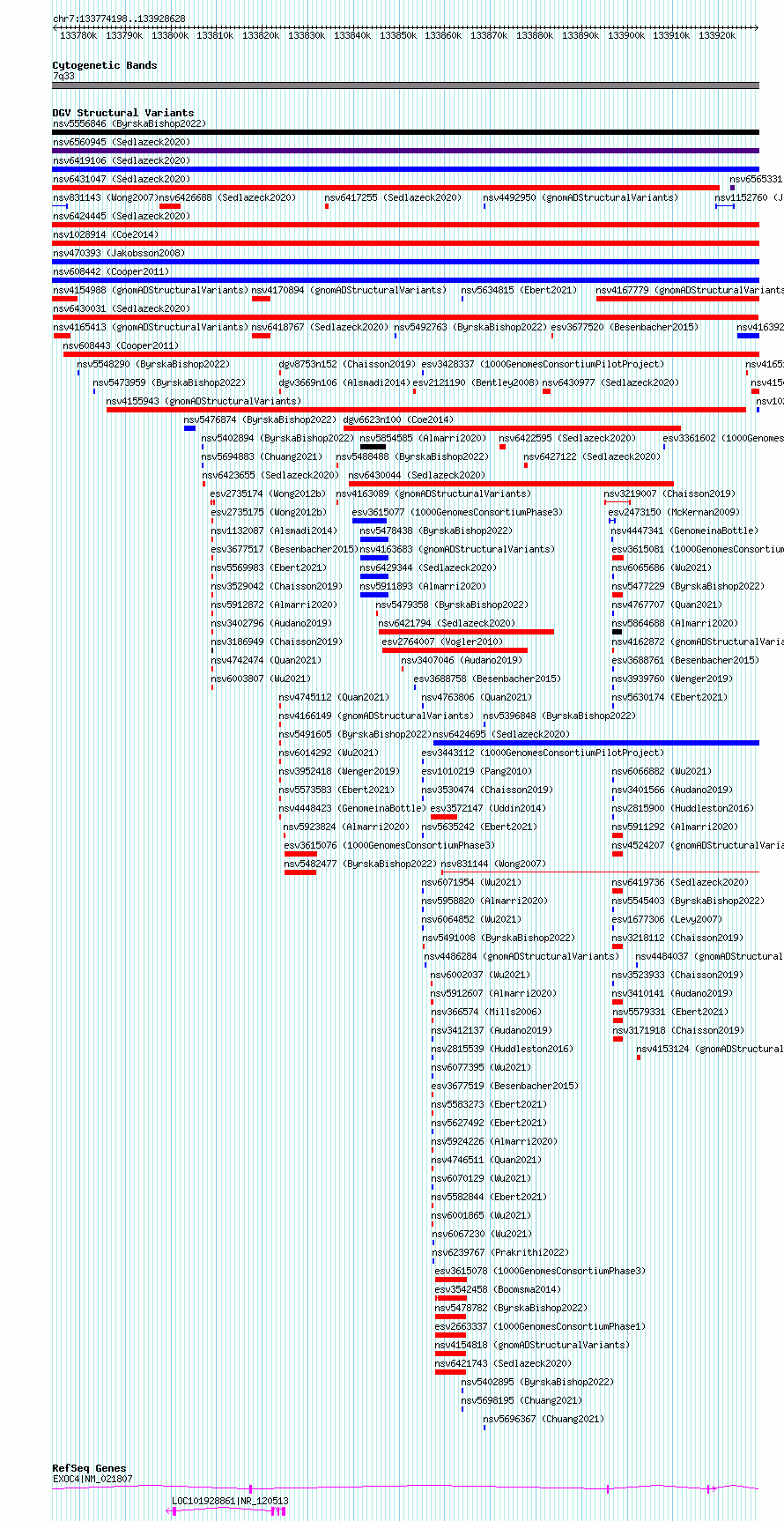Open variant nsv6560945 (Sedlazeck2020)
This screenshot has height=1521, width=784.
(x=122, y=142)
